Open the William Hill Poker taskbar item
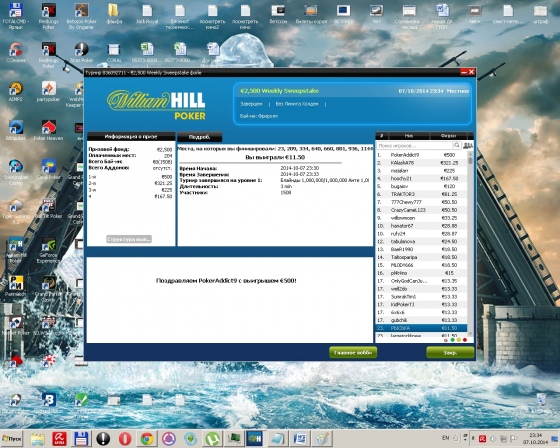560x448 pixels. coord(255,439)
